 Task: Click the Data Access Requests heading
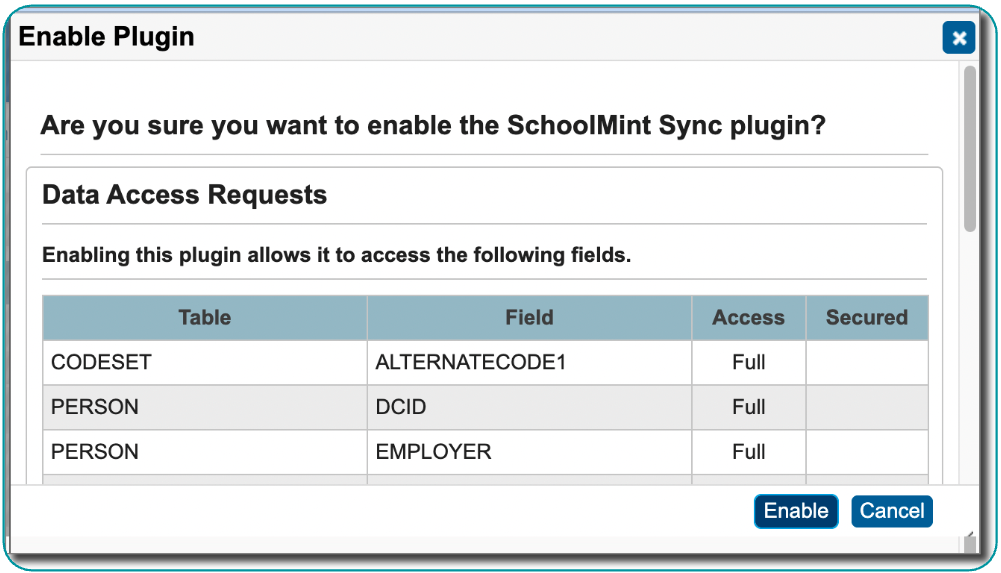(x=185, y=195)
